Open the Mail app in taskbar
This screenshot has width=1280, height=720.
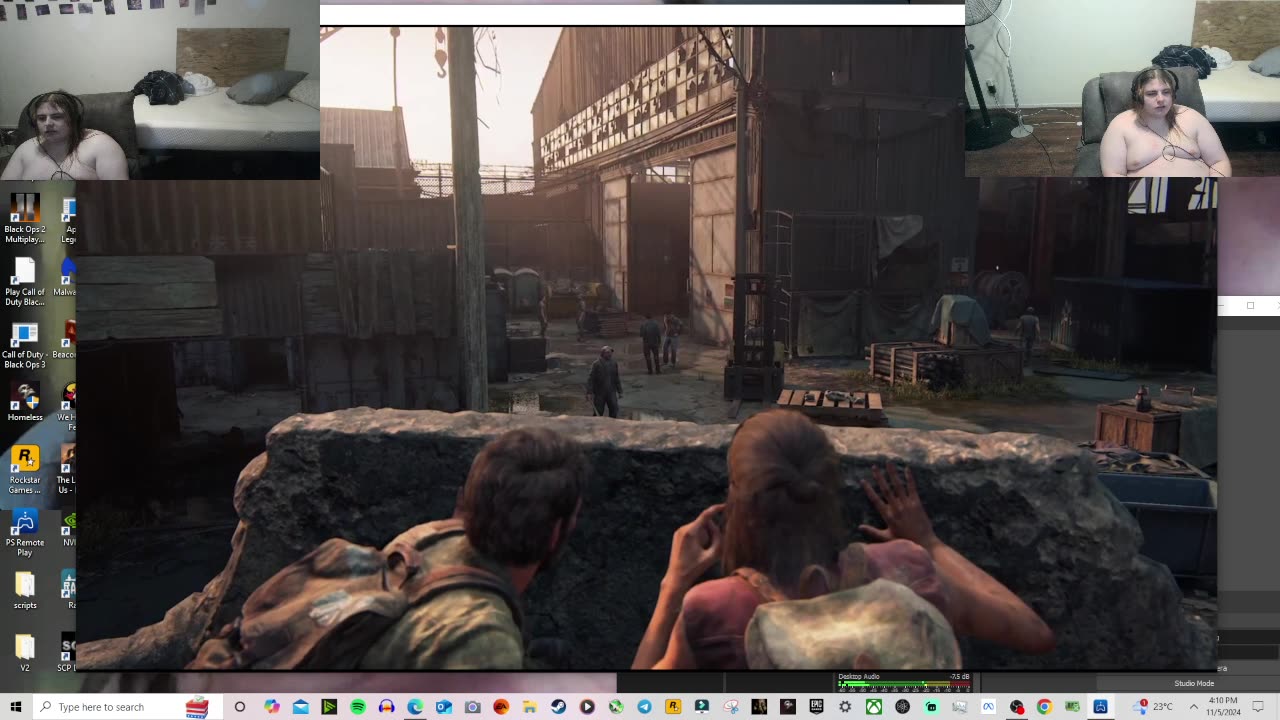(x=301, y=707)
